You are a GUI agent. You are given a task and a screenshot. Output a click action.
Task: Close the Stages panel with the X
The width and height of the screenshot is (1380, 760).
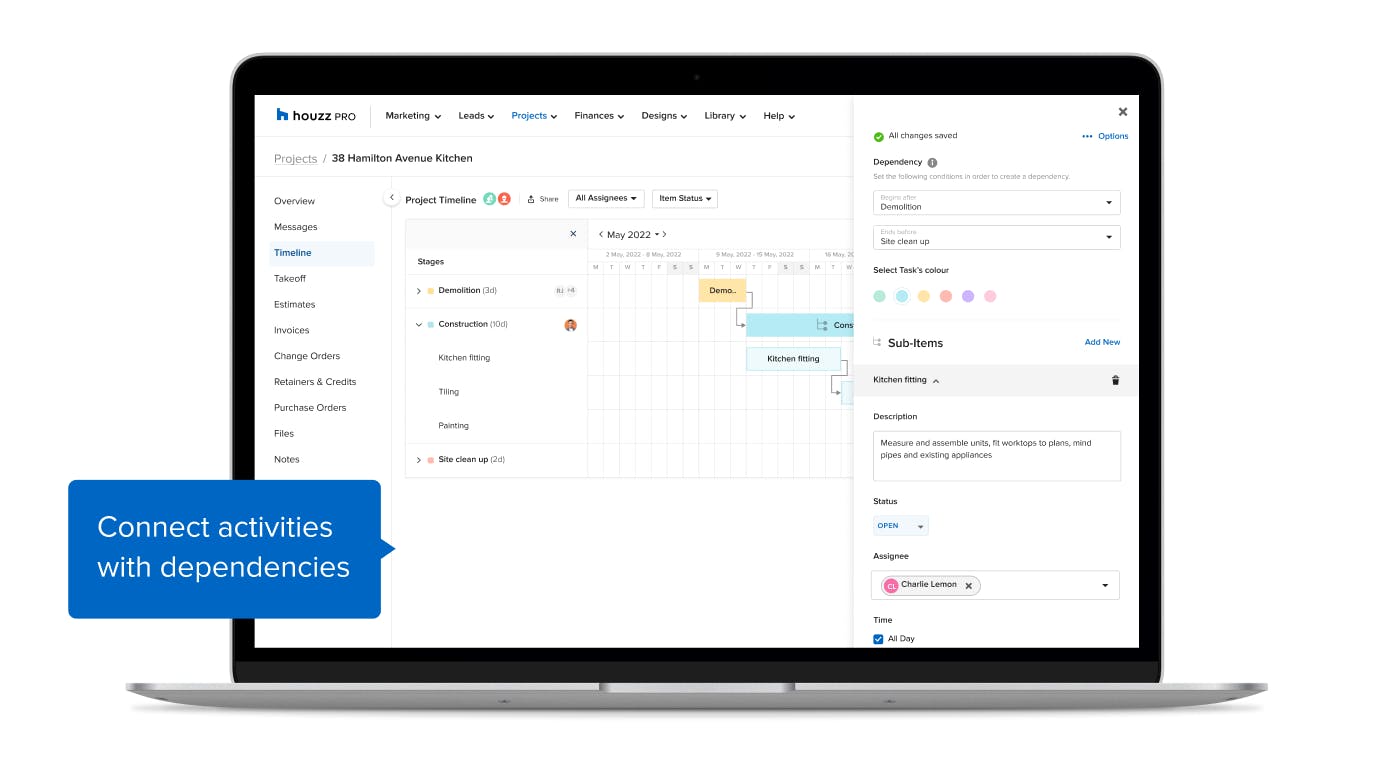click(573, 234)
